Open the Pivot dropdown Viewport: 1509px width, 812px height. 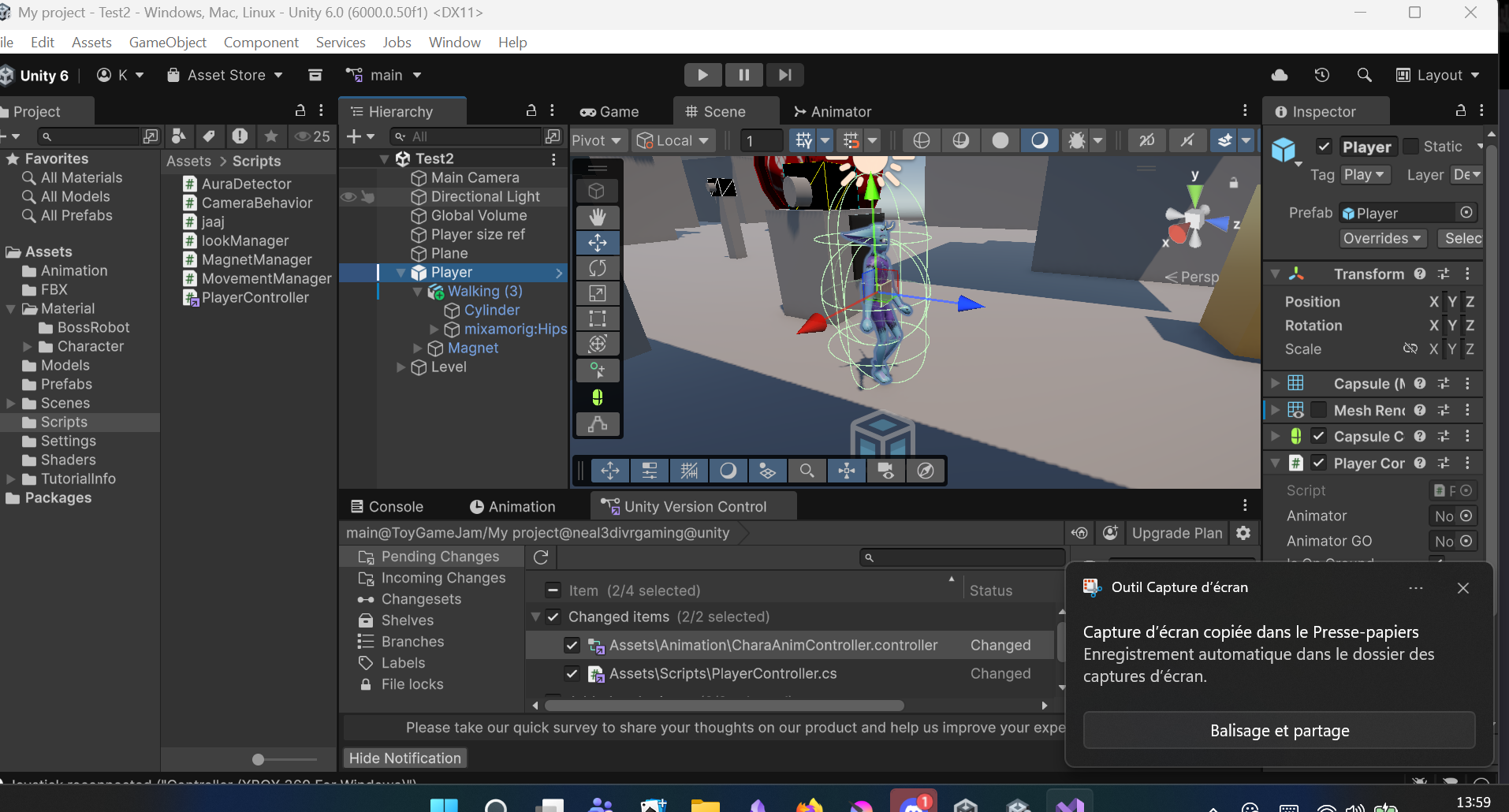[x=597, y=140]
